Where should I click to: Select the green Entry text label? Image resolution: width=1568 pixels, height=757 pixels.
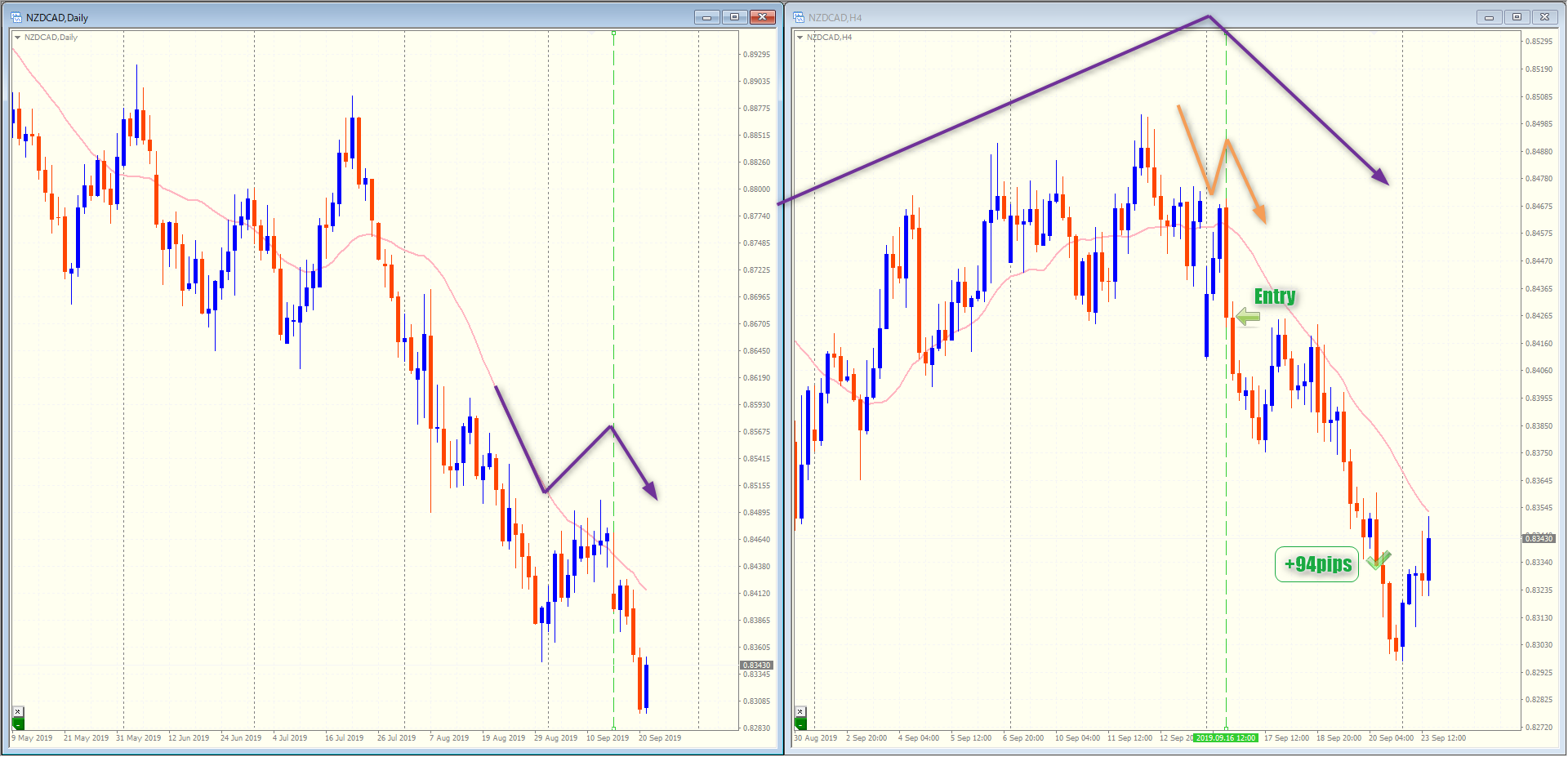(x=1274, y=296)
